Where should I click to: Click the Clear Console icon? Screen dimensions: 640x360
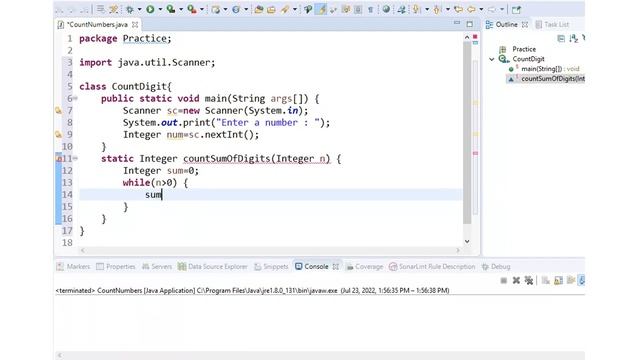(x=545, y=280)
